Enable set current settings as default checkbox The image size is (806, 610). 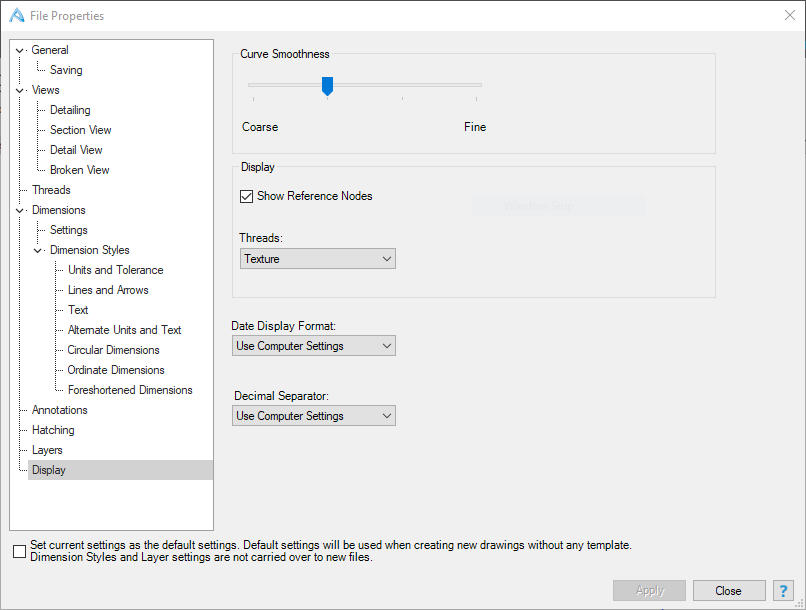click(19, 551)
